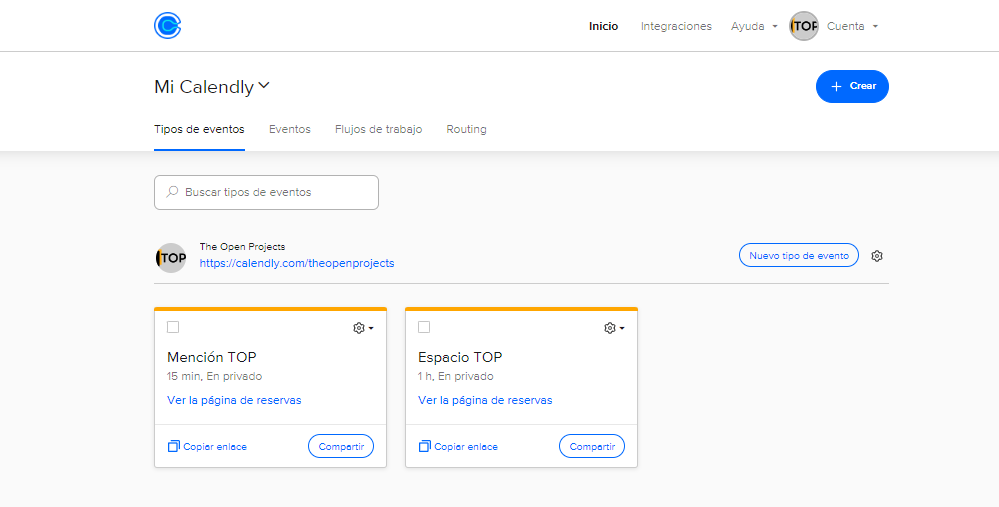The width and height of the screenshot is (999, 507).
Task: Select the Tipos de eventos tab
Action: click(x=199, y=129)
